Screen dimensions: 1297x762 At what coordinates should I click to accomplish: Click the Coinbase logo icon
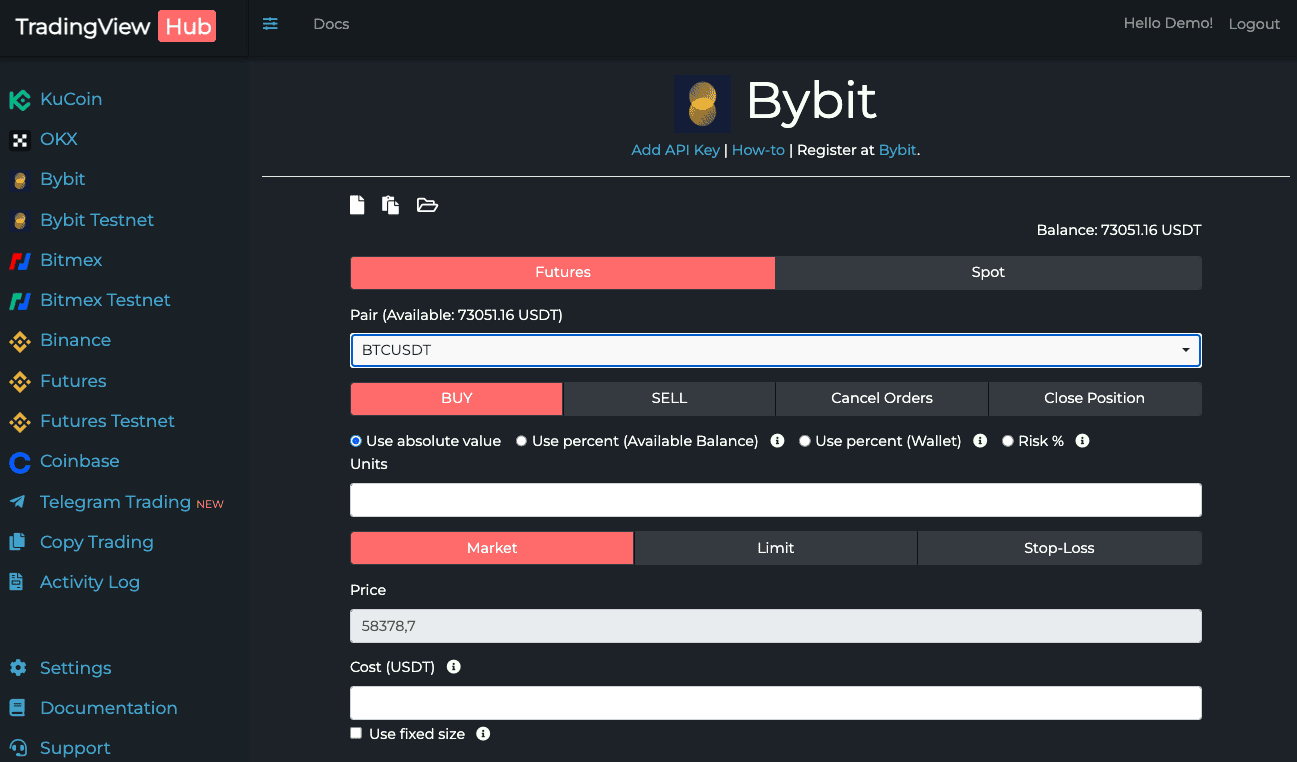[19, 462]
